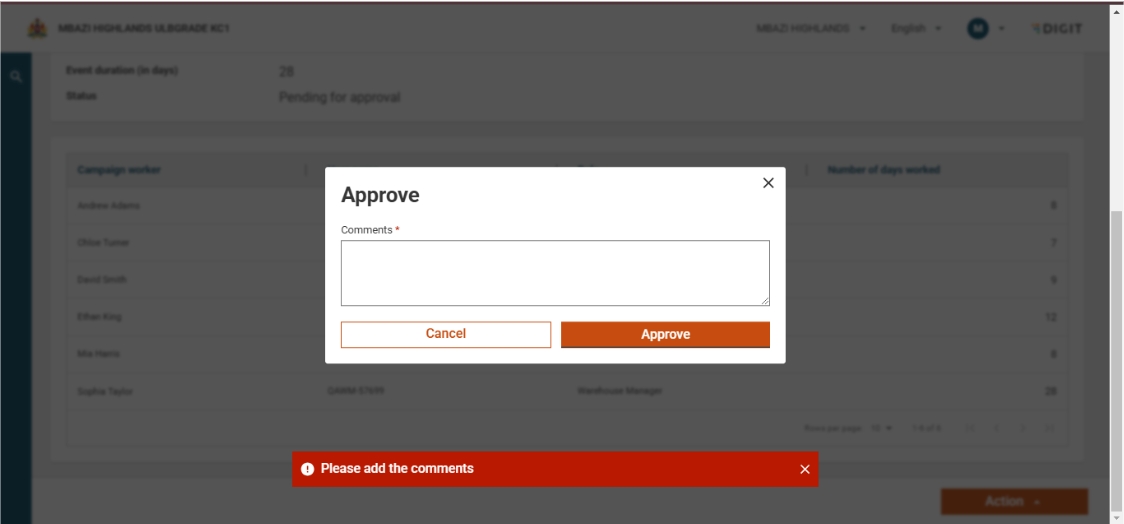Close the Approve dialog with the X
Screen dimensions: 1124x524
coord(768,183)
